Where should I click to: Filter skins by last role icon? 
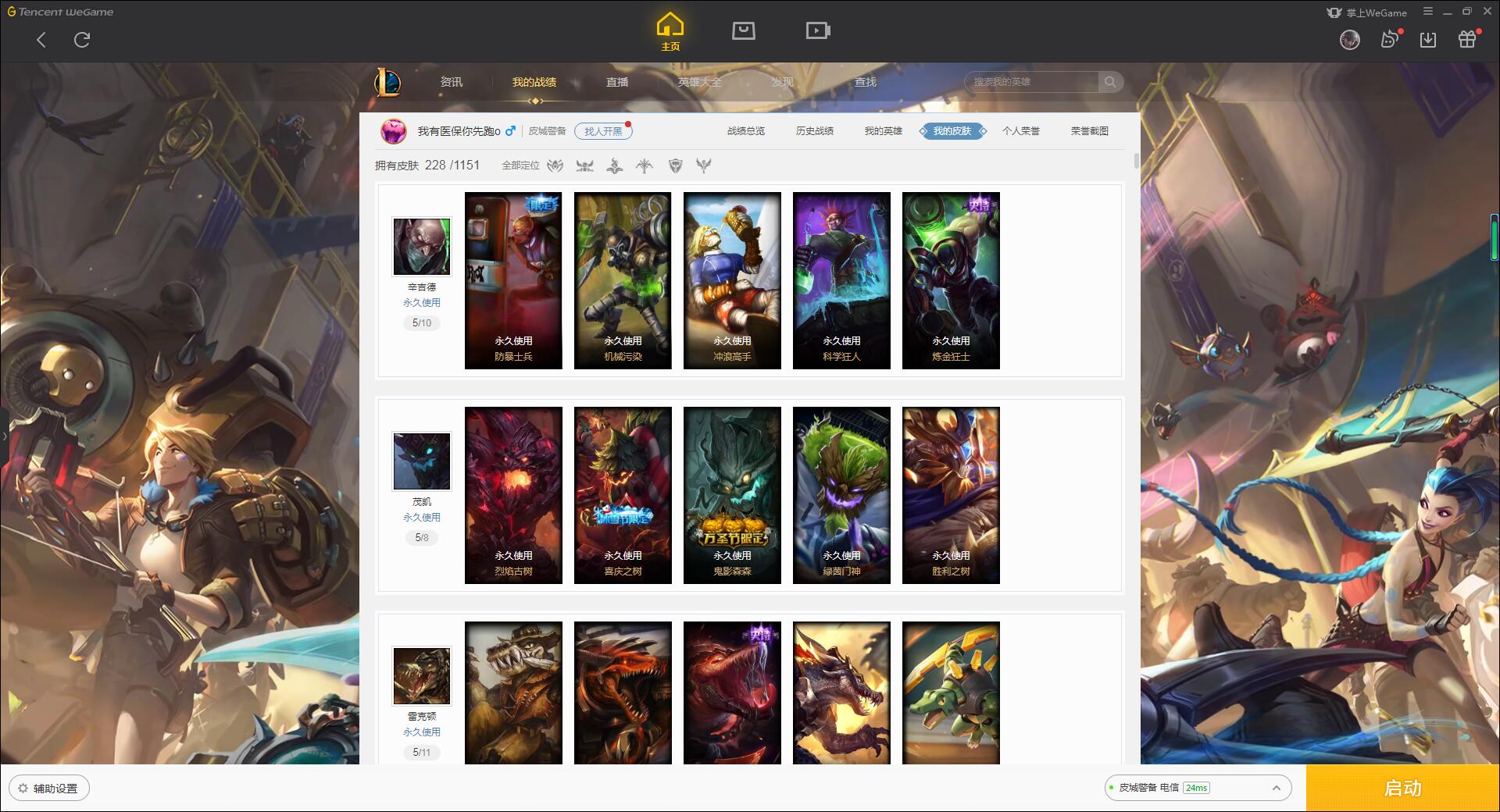coord(704,166)
